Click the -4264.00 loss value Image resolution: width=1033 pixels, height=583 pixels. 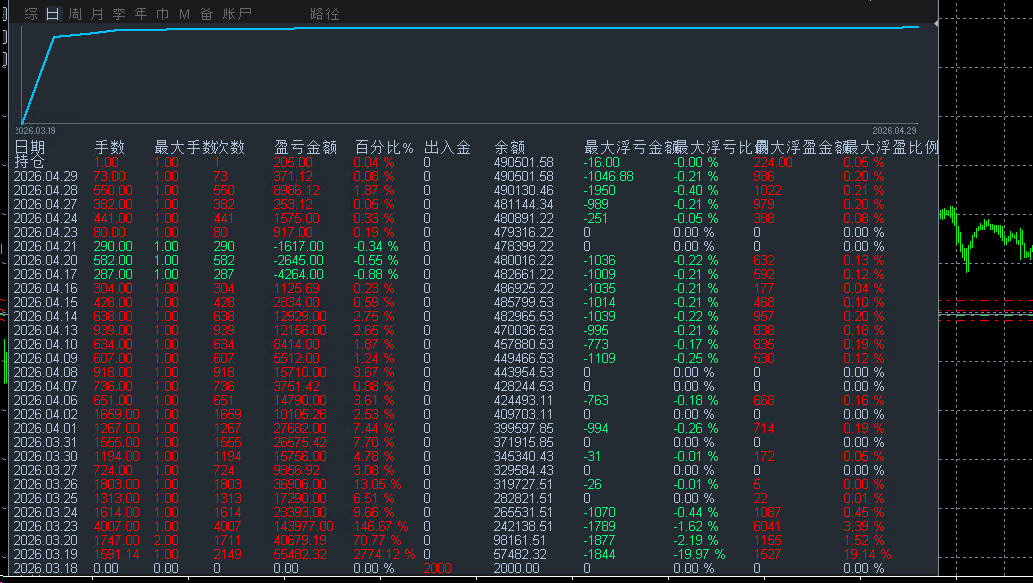tap(298, 274)
